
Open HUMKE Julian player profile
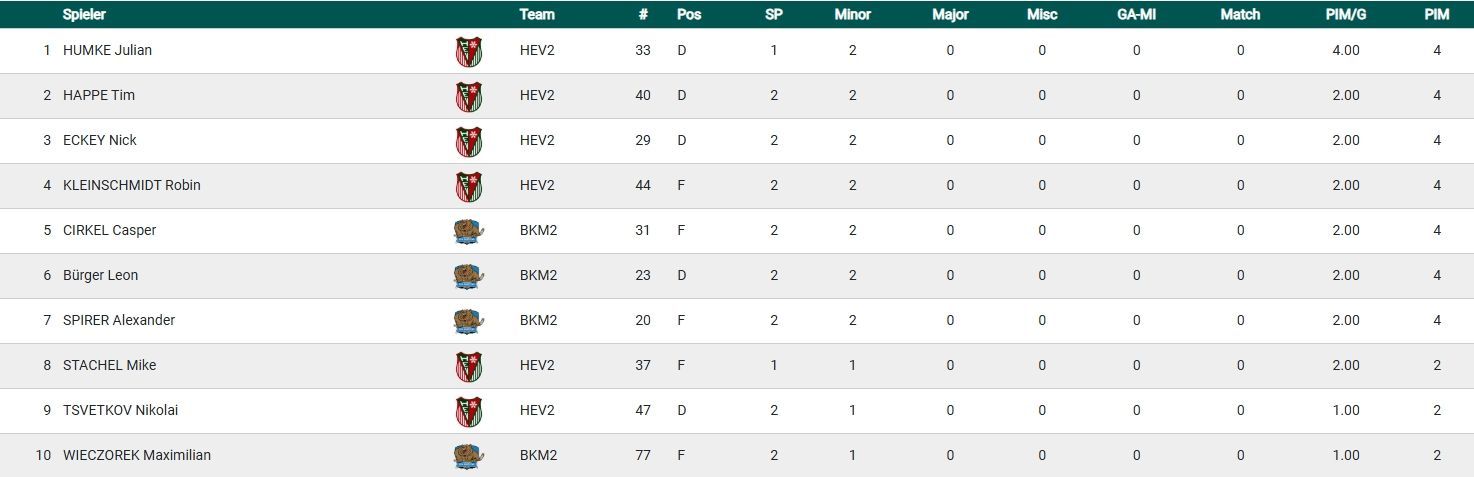(x=107, y=50)
